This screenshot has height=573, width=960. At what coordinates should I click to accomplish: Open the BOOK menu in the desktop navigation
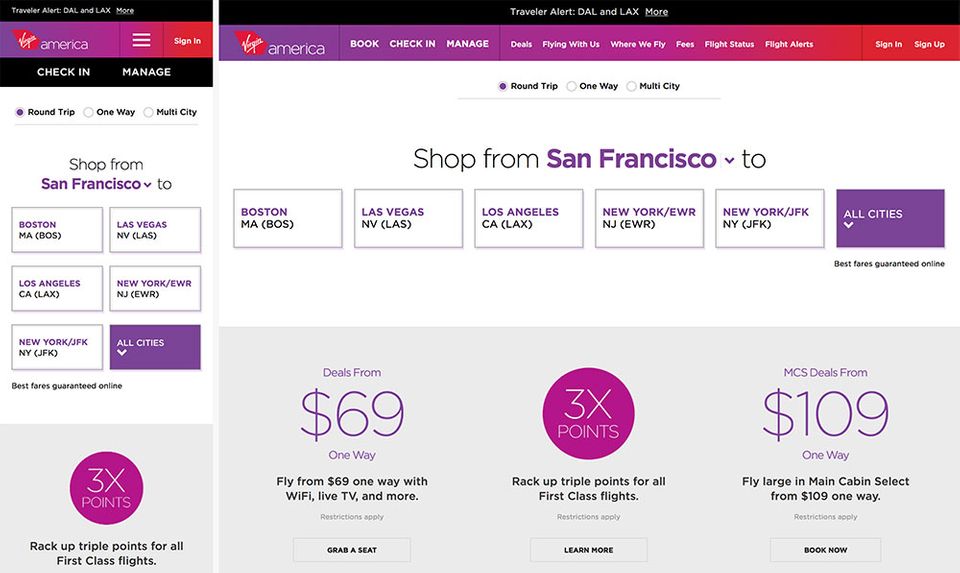364,44
